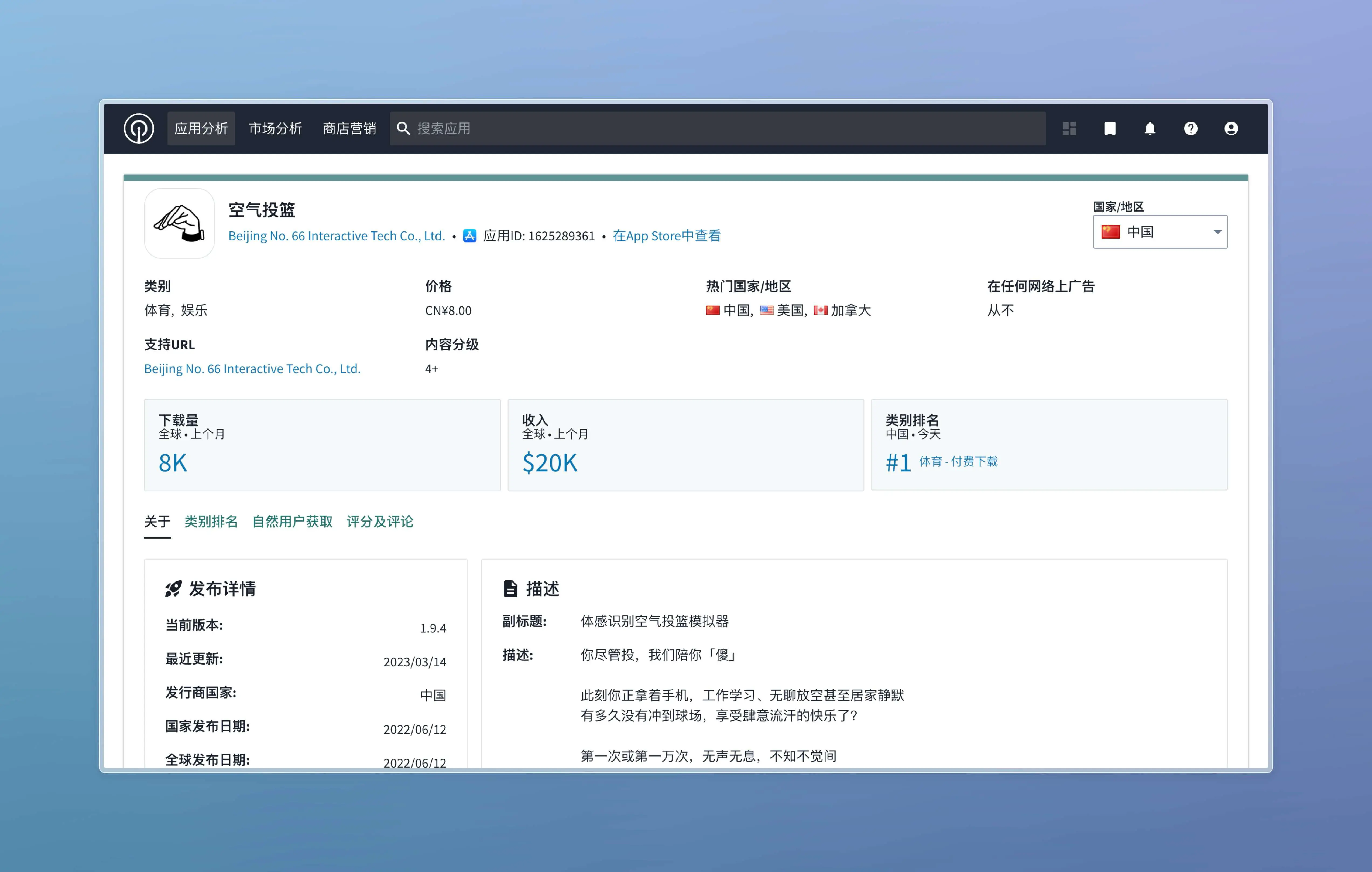The height and width of the screenshot is (872, 1372).
Task: Click the current version value 1.9.4
Action: (x=433, y=628)
